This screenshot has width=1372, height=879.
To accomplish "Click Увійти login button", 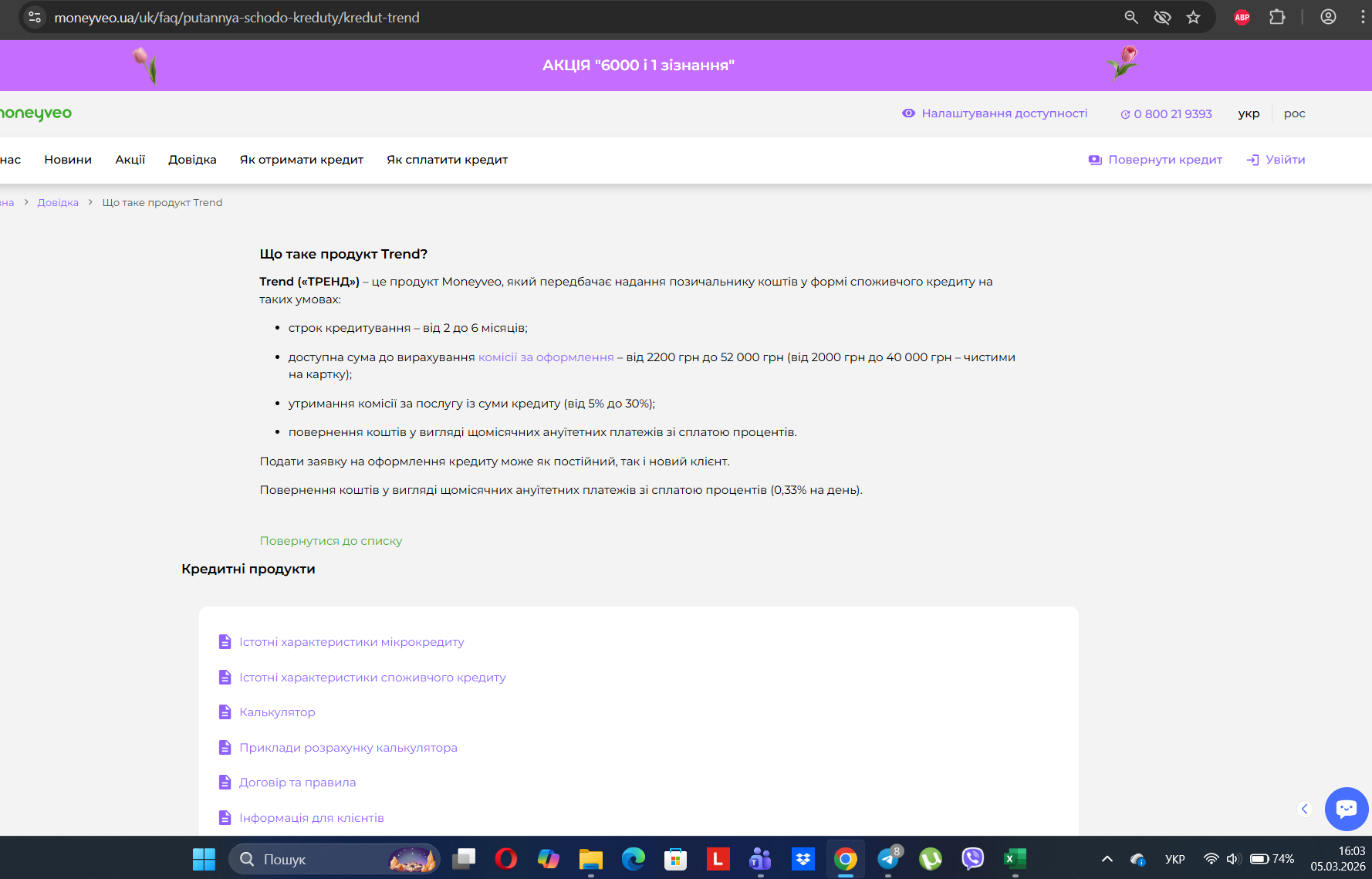I will coord(1276,160).
